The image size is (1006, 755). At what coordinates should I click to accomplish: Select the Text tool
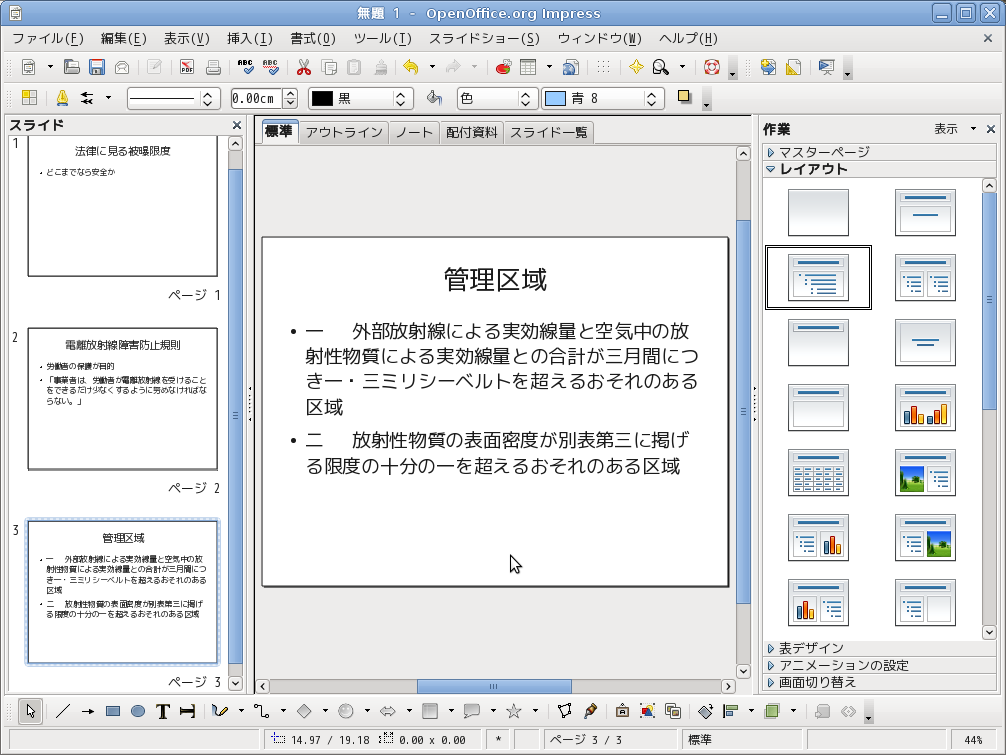[x=163, y=711]
